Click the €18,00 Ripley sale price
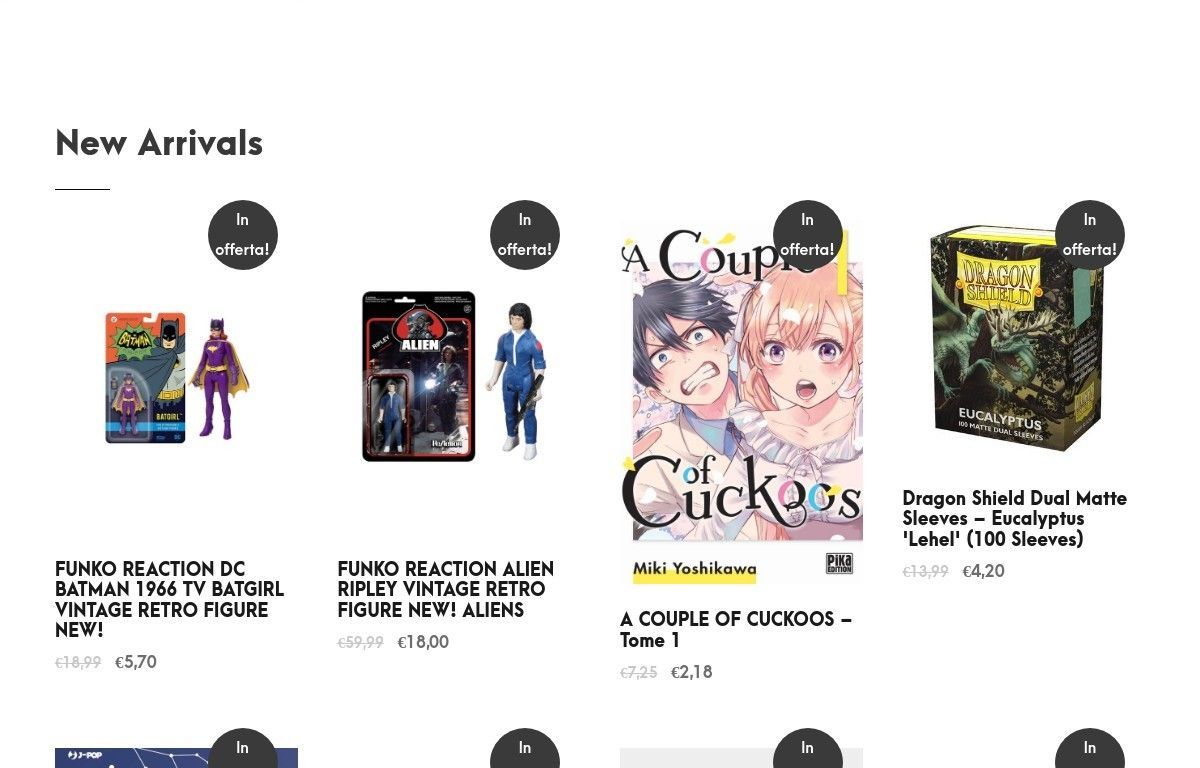This screenshot has width=1200, height=768. tap(423, 643)
